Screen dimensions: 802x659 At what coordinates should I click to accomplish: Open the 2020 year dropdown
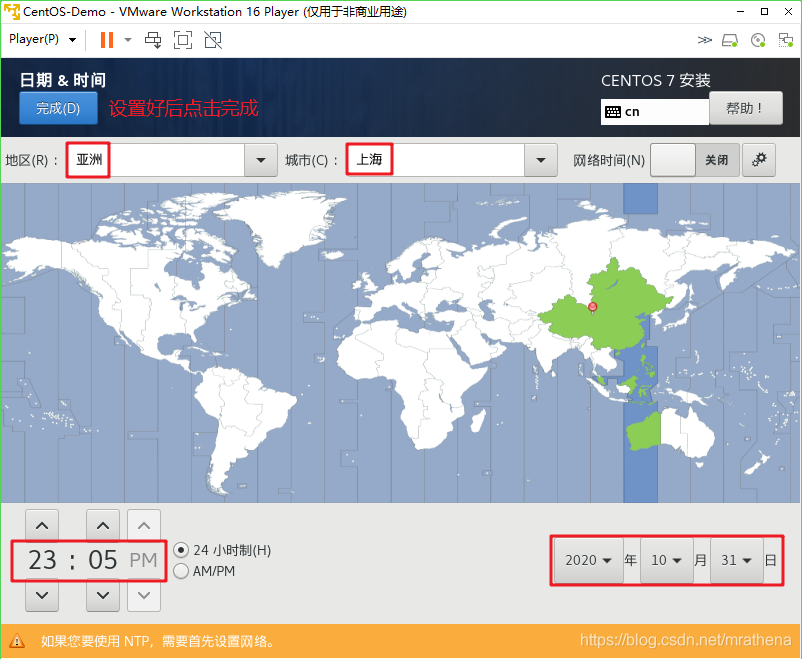click(x=589, y=560)
